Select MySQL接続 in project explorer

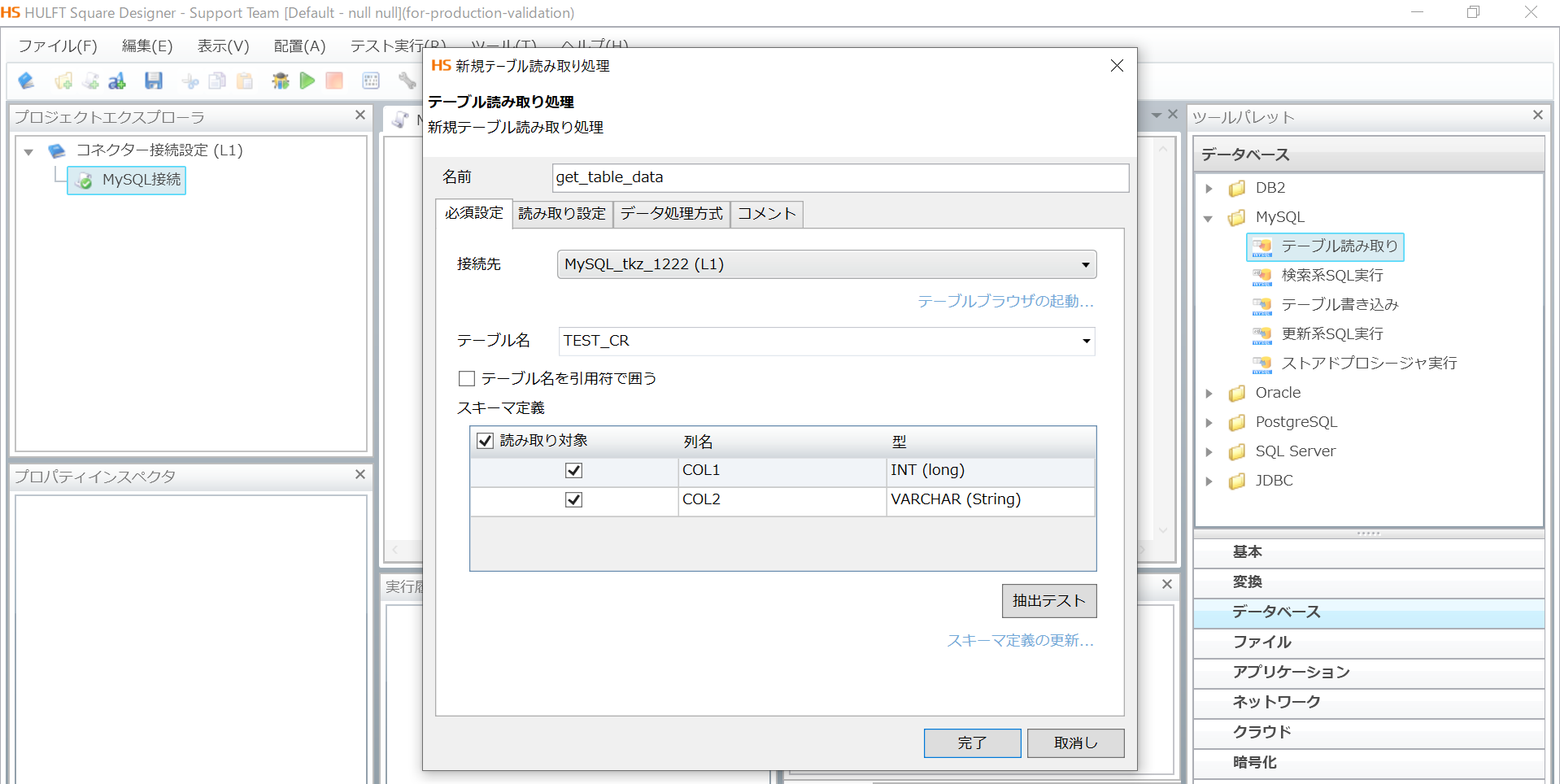tap(127, 180)
